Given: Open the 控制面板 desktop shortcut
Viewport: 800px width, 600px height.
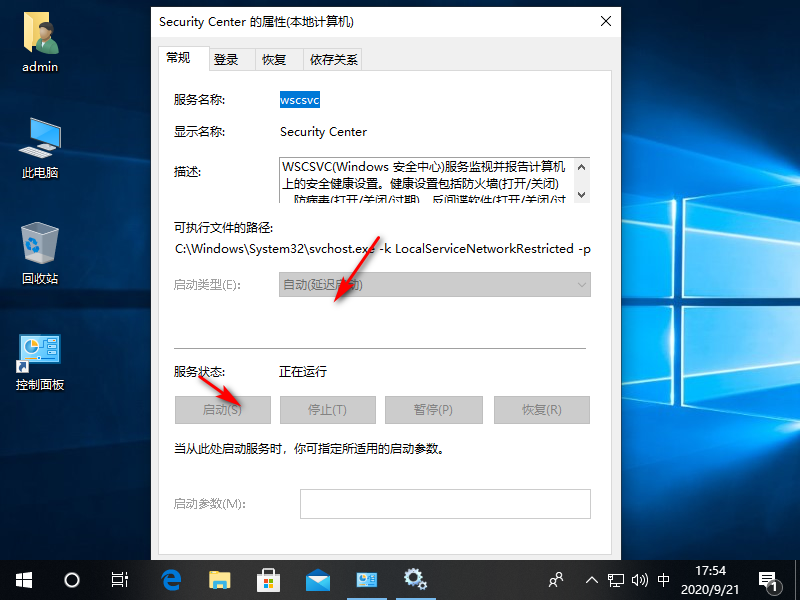Looking at the screenshot, I should click(x=40, y=360).
